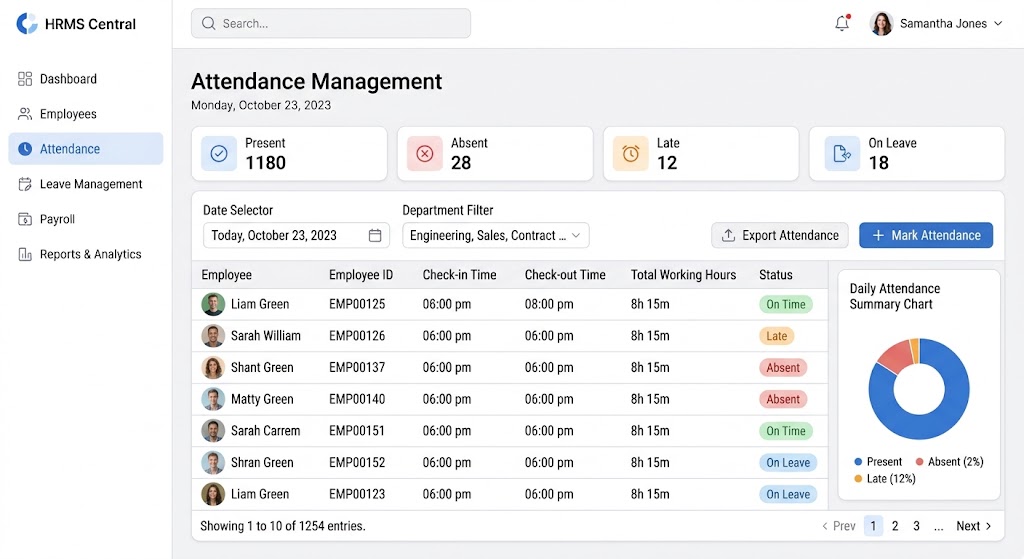Viewport: 1024px width, 559px height.
Task: Click the Late status badge for Sarah William
Action: 776,336
